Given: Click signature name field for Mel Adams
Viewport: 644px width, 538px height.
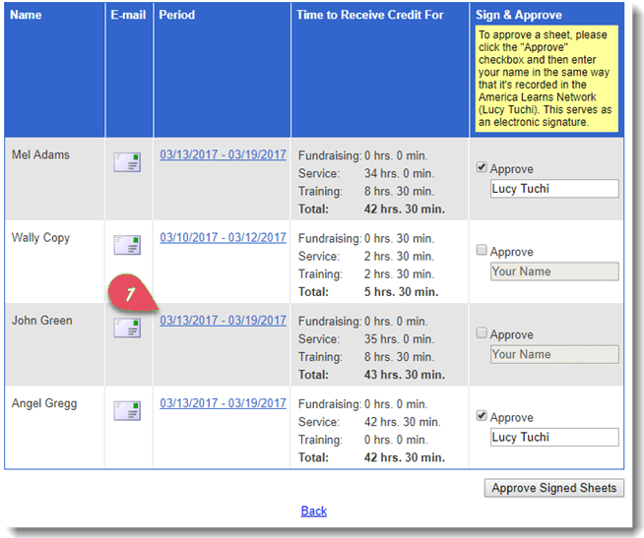Looking at the screenshot, I should click(554, 189).
